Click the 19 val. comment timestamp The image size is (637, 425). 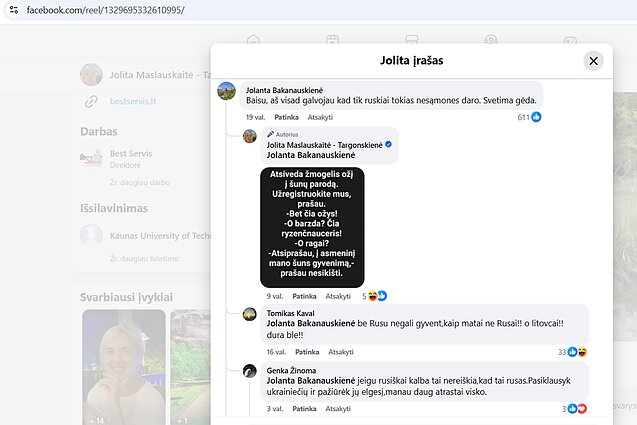click(255, 117)
